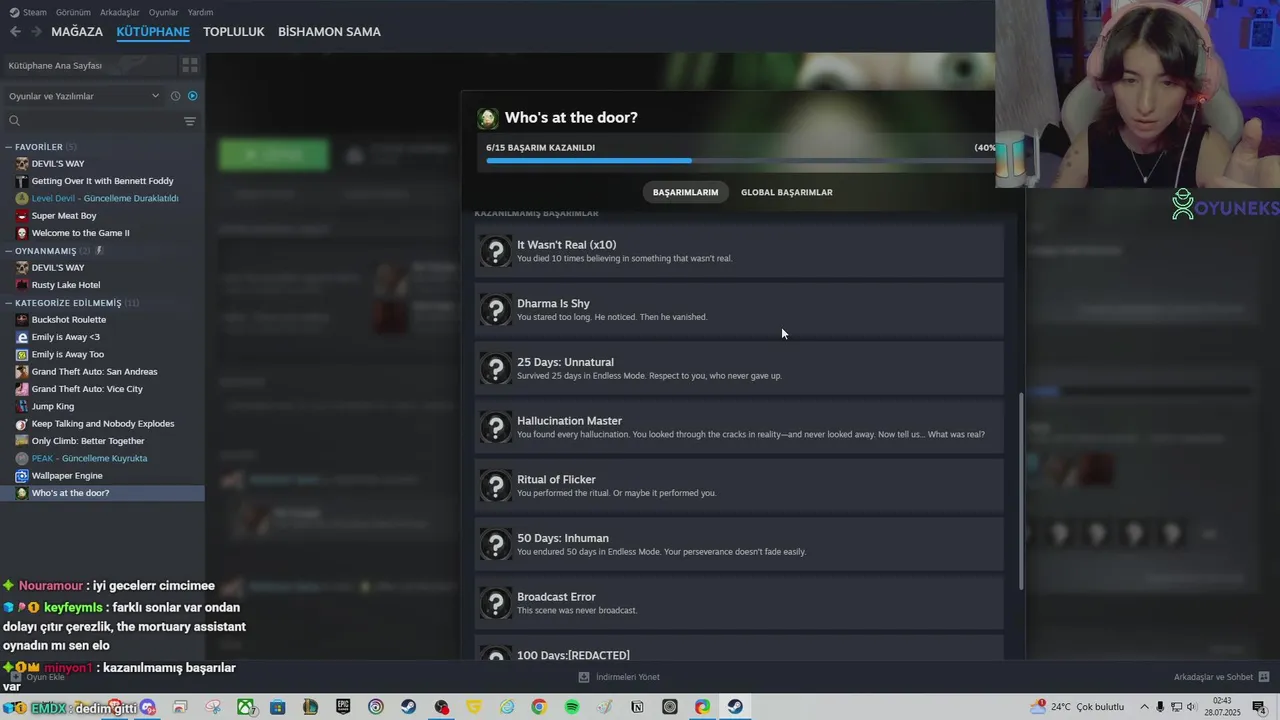Open the weather widget 24°C
The image size is (1280, 720).
point(1077,707)
